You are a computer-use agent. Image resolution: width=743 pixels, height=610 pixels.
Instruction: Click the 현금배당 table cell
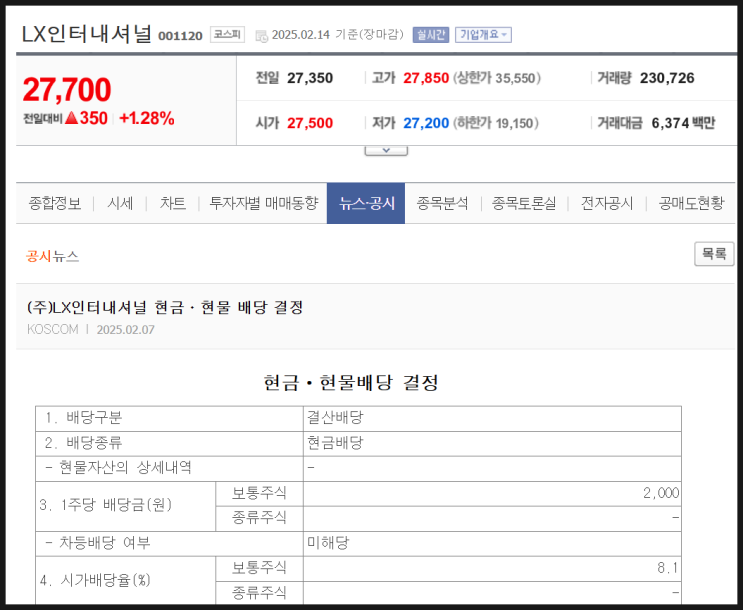[492, 443]
